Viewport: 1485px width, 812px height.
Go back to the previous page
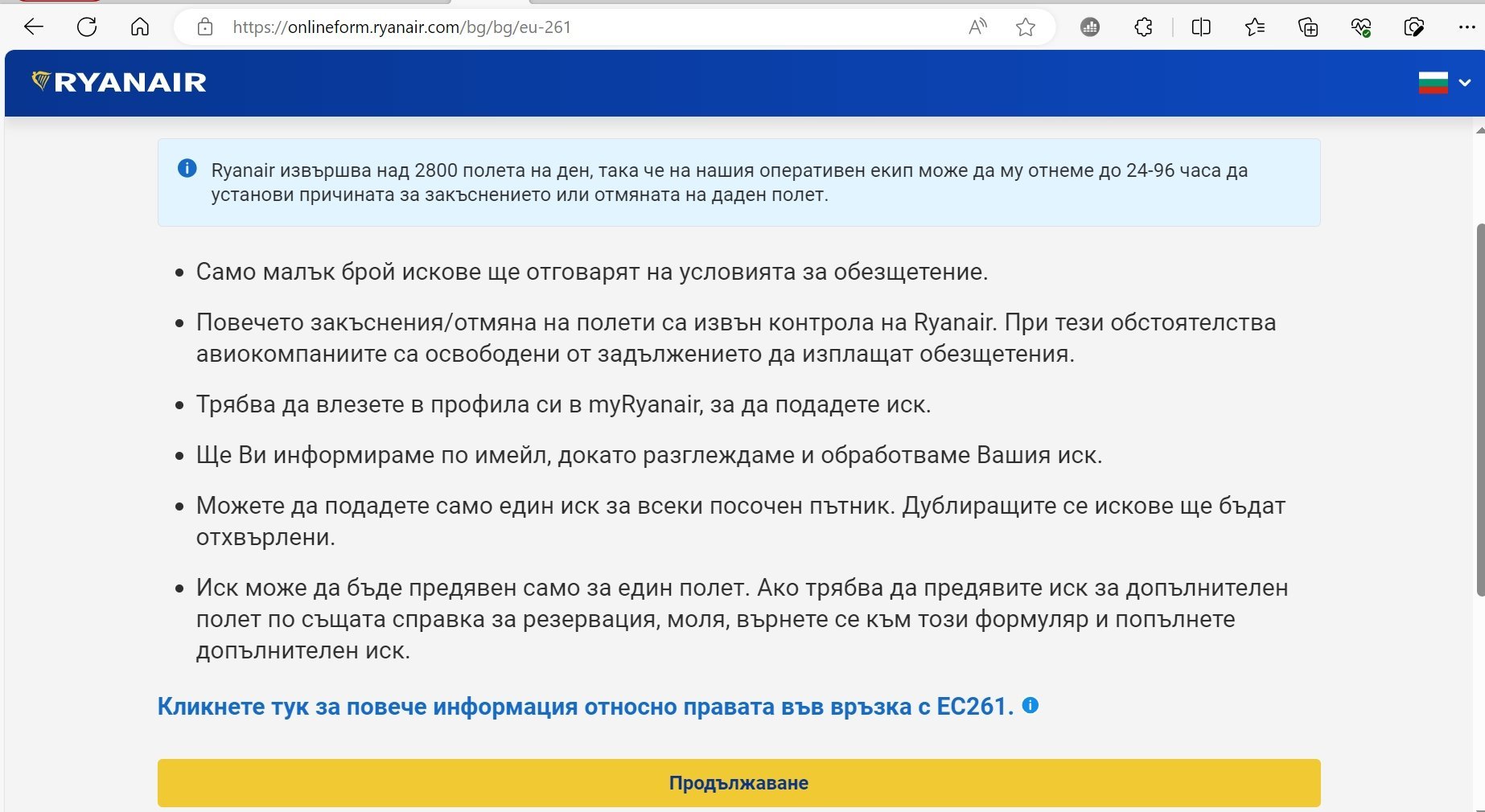coord(34,27)
